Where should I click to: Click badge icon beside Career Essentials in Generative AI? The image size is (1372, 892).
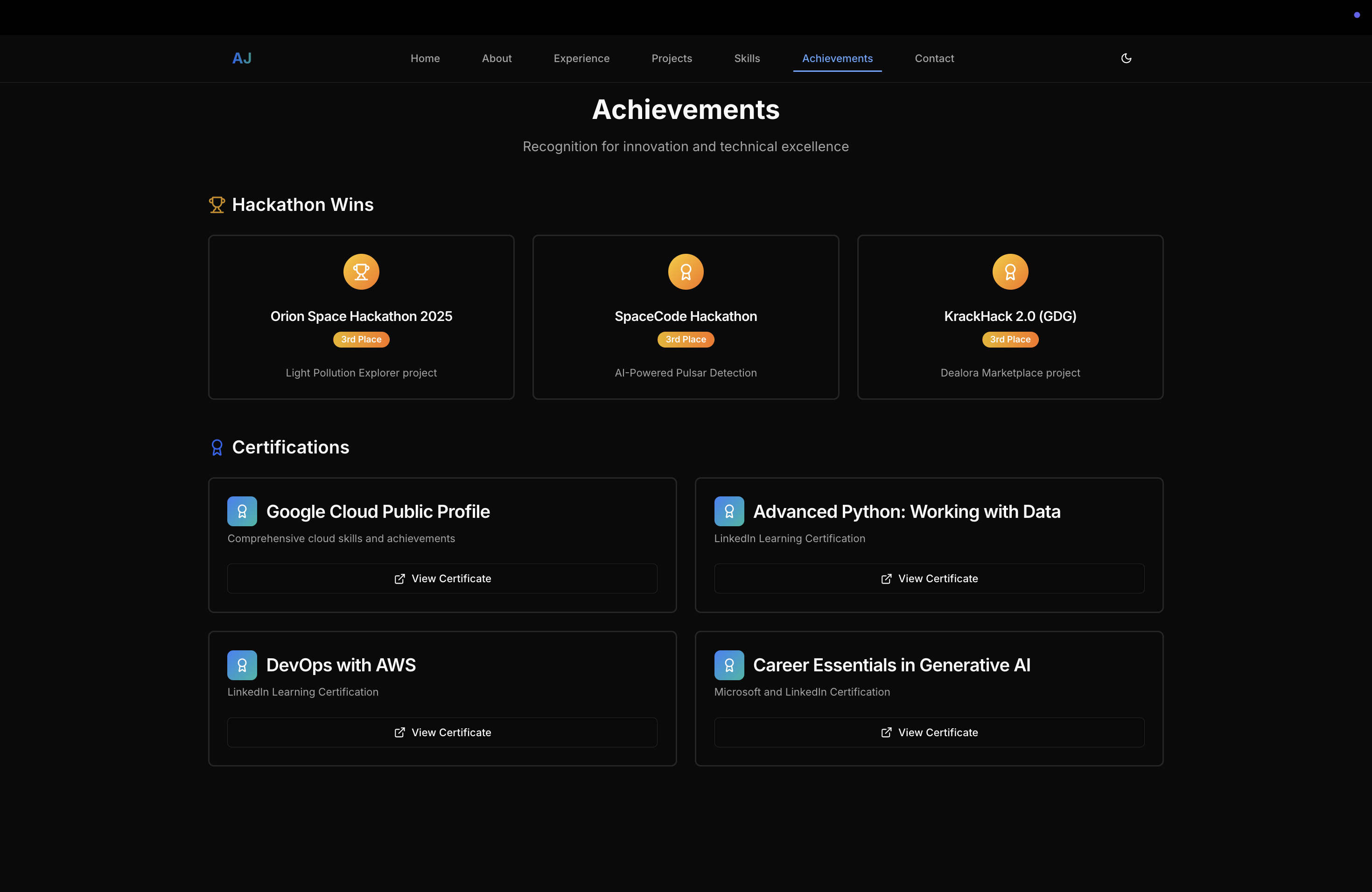[x=728, y=665]
